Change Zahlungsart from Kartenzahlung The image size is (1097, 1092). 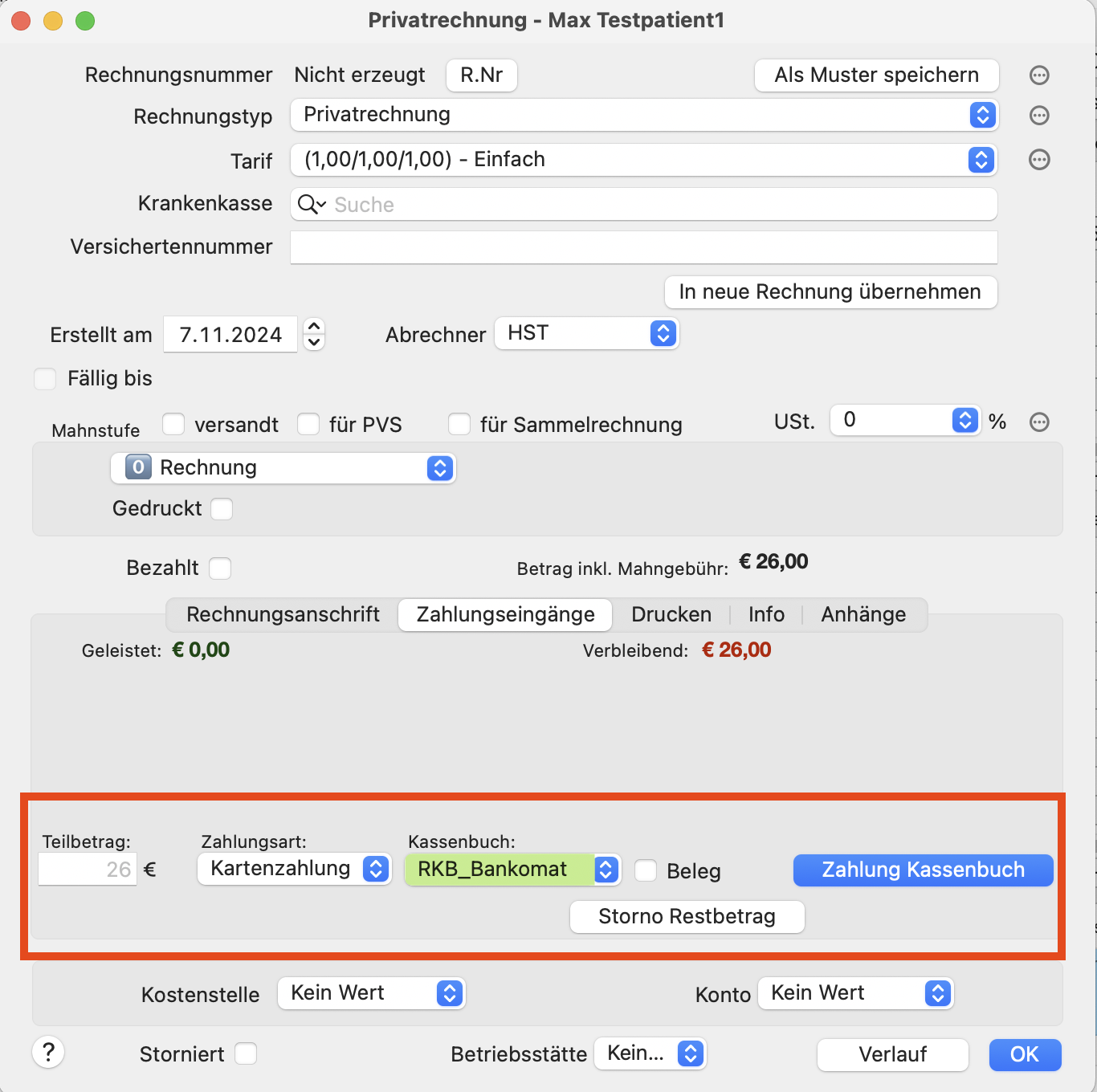[295, 869]
